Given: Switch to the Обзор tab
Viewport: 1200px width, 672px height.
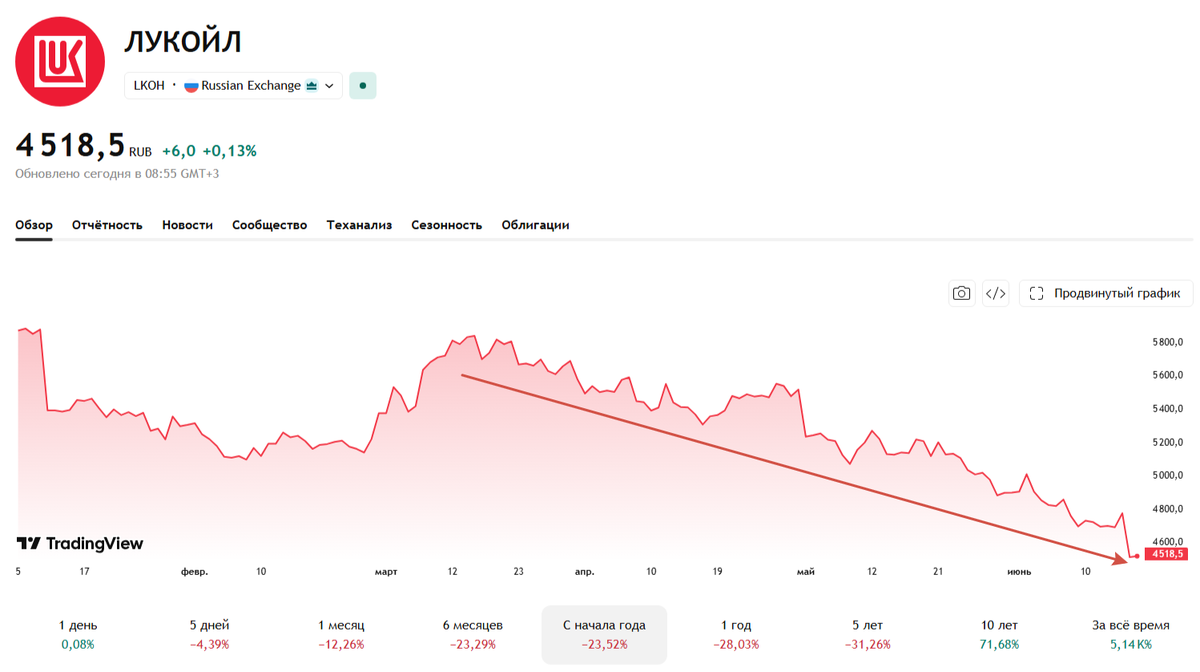Looking at the screenshot, I should click(34, 225).
